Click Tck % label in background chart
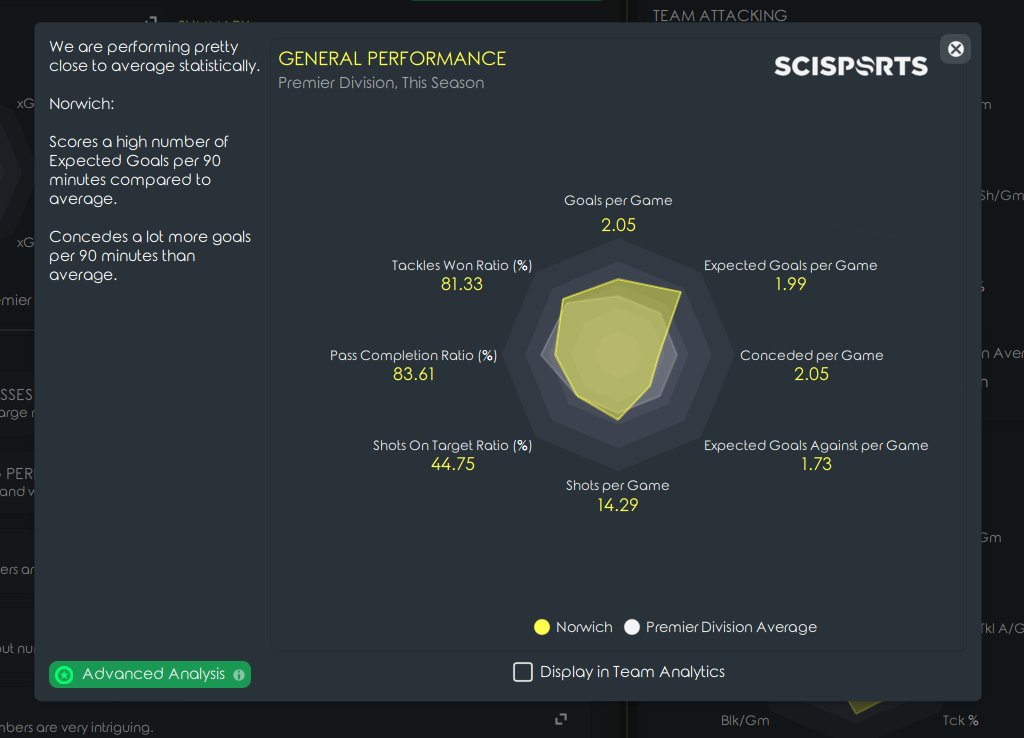 pyautogui.click(x=959, y=720)
